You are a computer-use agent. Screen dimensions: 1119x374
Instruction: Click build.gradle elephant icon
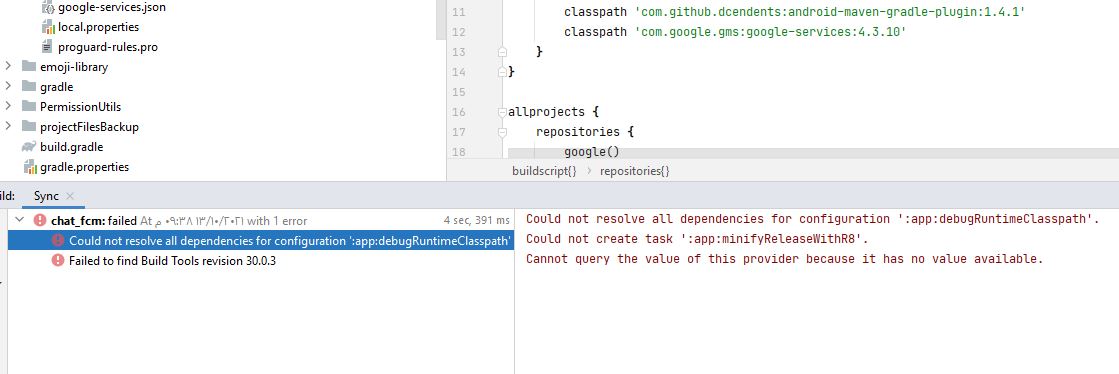29,147
